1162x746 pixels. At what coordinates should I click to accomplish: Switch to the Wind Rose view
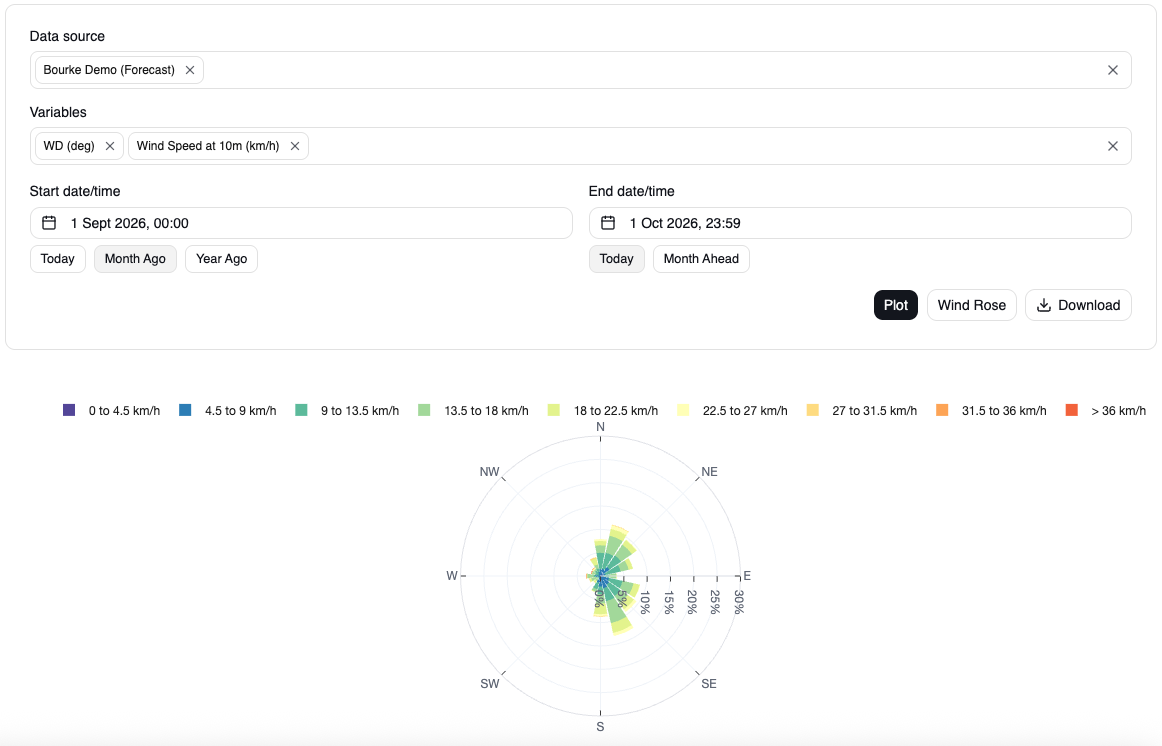click(972, 305)
